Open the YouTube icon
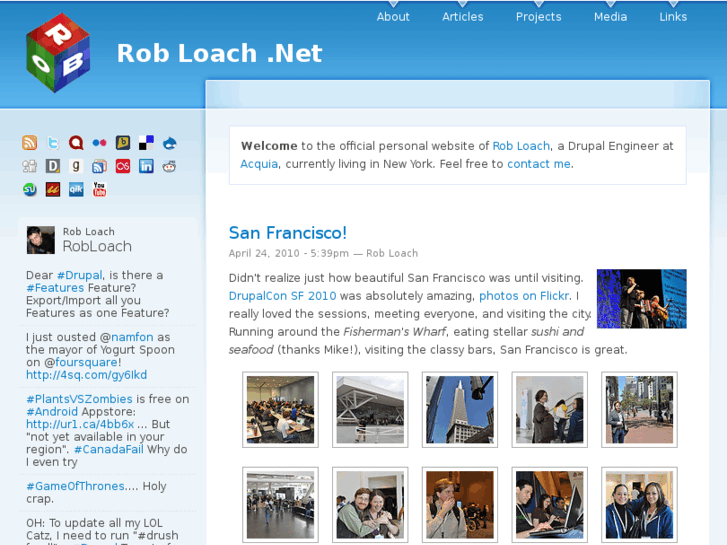The image size is (727, 545). [99, 189]
